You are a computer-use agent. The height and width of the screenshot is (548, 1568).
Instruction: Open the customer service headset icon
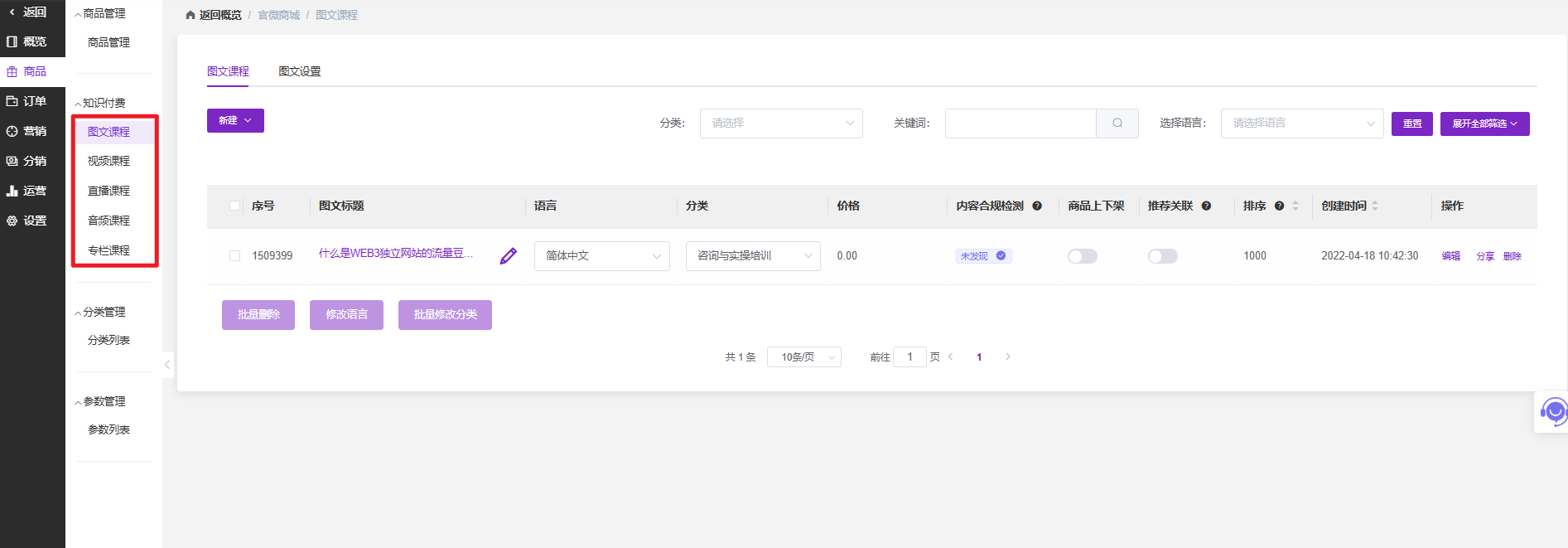pyautogui.click(x=1553, y=411)
